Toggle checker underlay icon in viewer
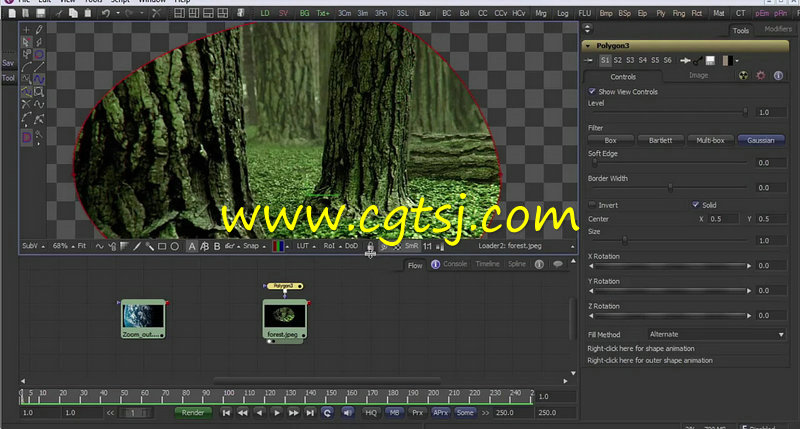 396,246
